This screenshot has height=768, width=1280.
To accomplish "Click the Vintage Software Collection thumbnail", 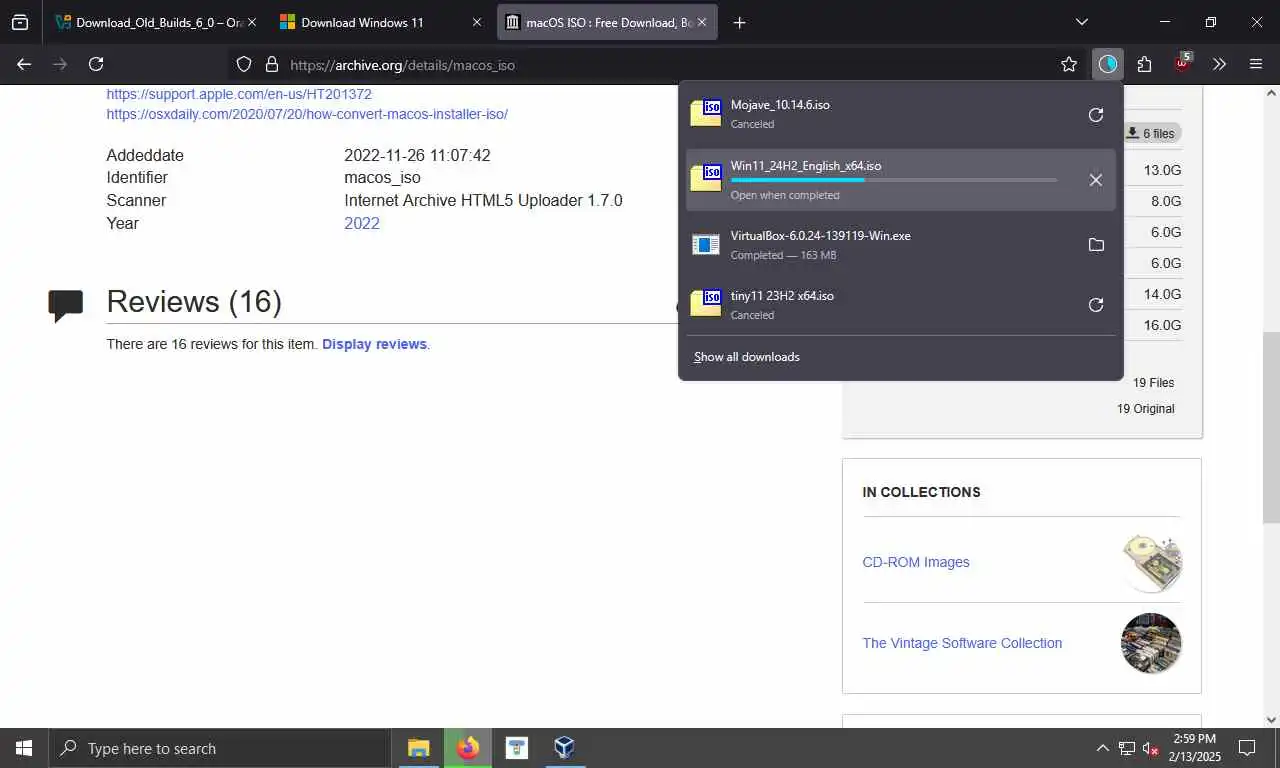I will (x=1151, y=643).
